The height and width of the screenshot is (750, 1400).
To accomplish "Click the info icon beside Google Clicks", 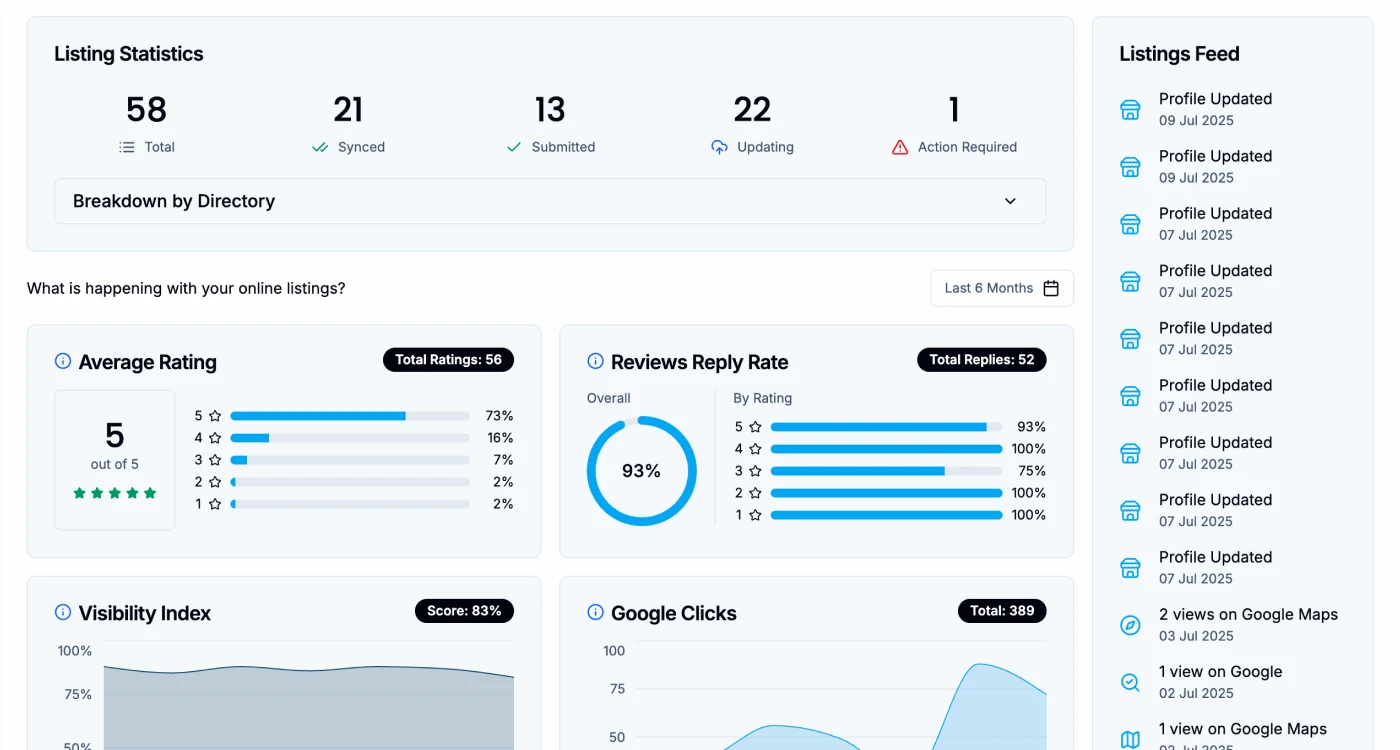I will tap(595, 612).
